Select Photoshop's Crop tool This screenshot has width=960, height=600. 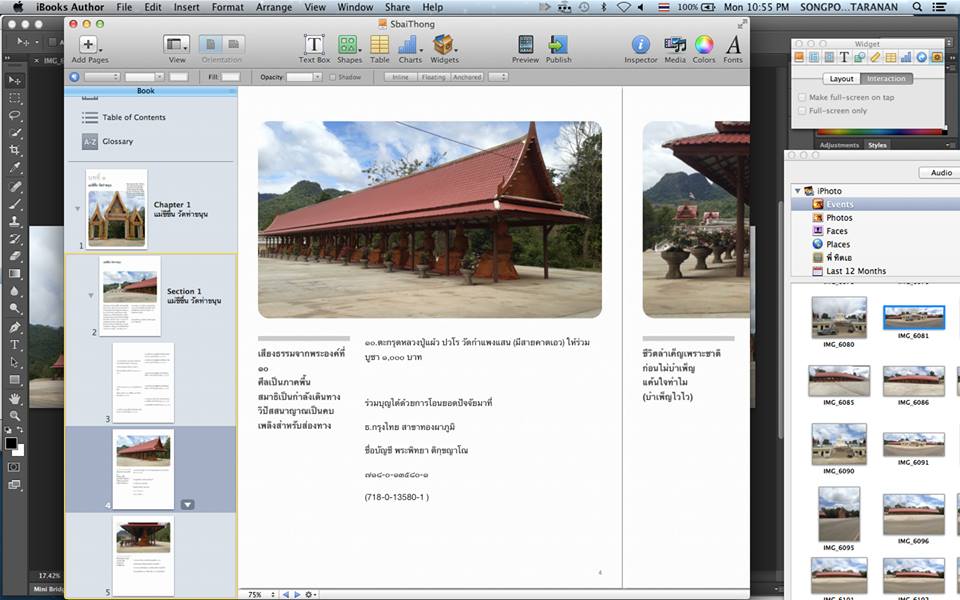(x=14, y=150)
